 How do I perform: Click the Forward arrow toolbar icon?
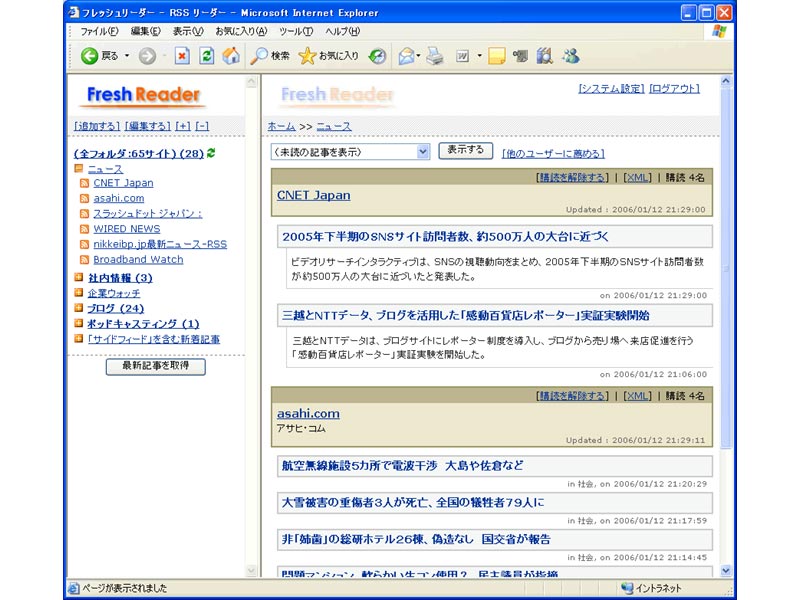(147, 56)
